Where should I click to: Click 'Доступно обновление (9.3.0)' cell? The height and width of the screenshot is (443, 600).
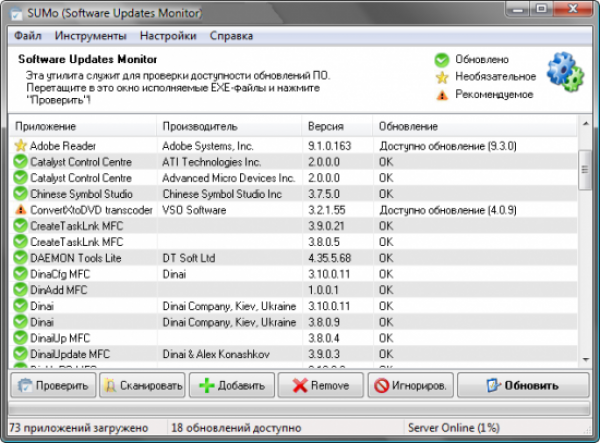click(x=448, y=146)
